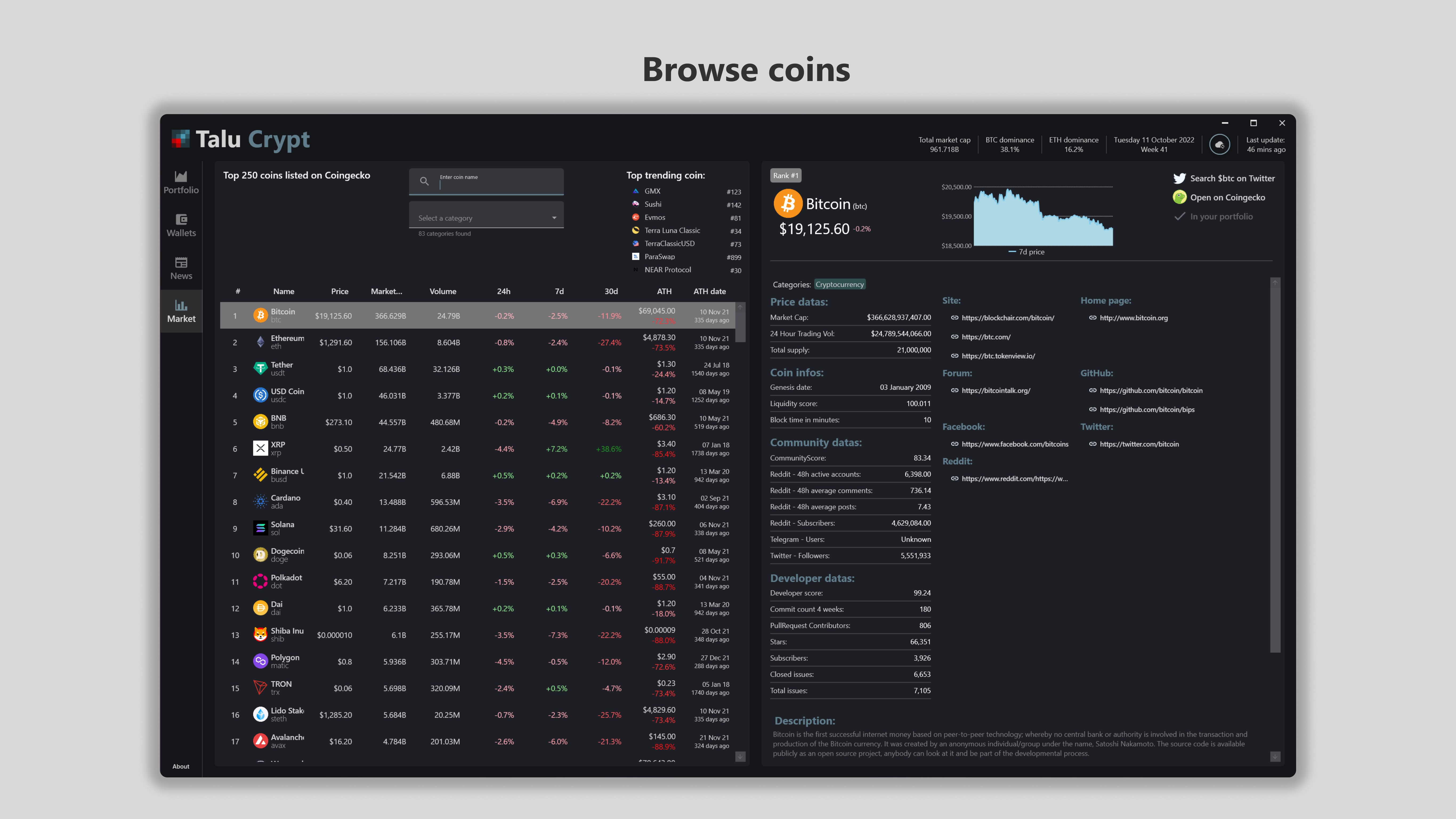
Task: Click the coin list scroll-down arrow
Action: click(x=740, y=756)
